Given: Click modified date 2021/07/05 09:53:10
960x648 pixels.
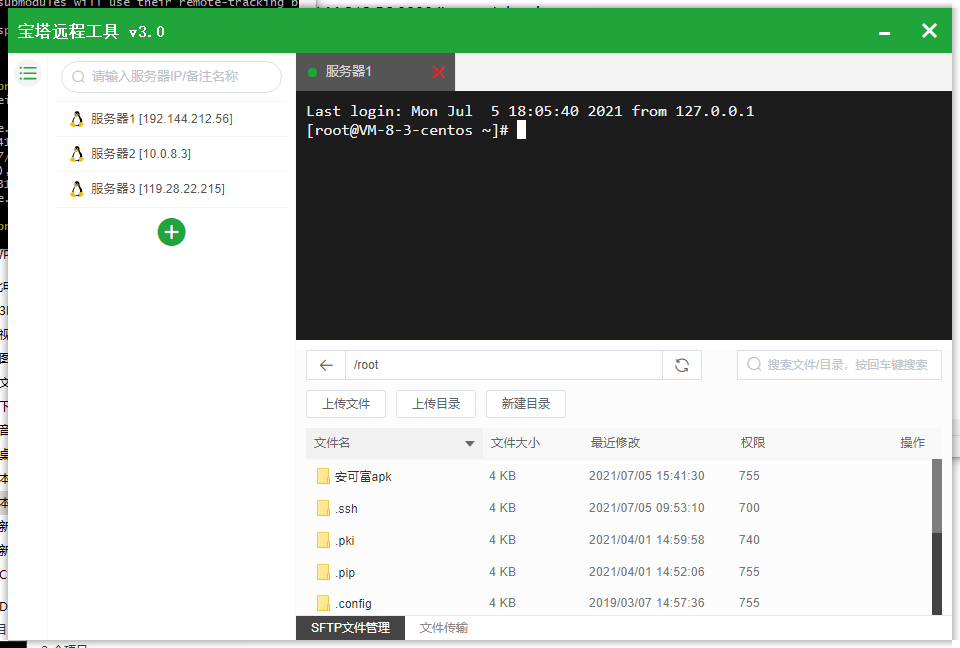Looking at the screenshot, I should point(647,508).
